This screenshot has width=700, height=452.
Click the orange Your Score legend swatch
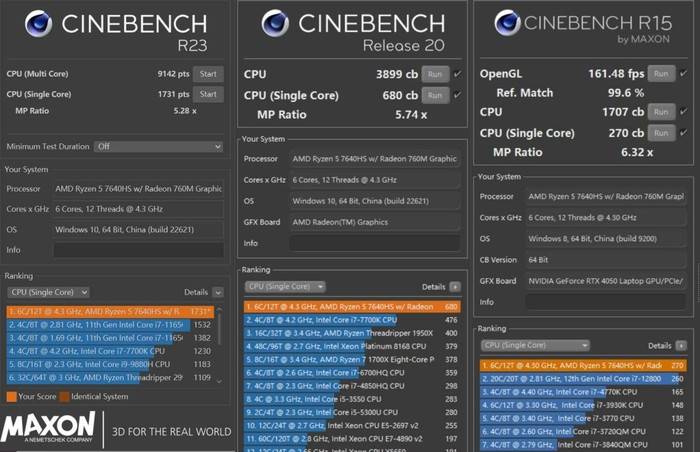point(11,396)
